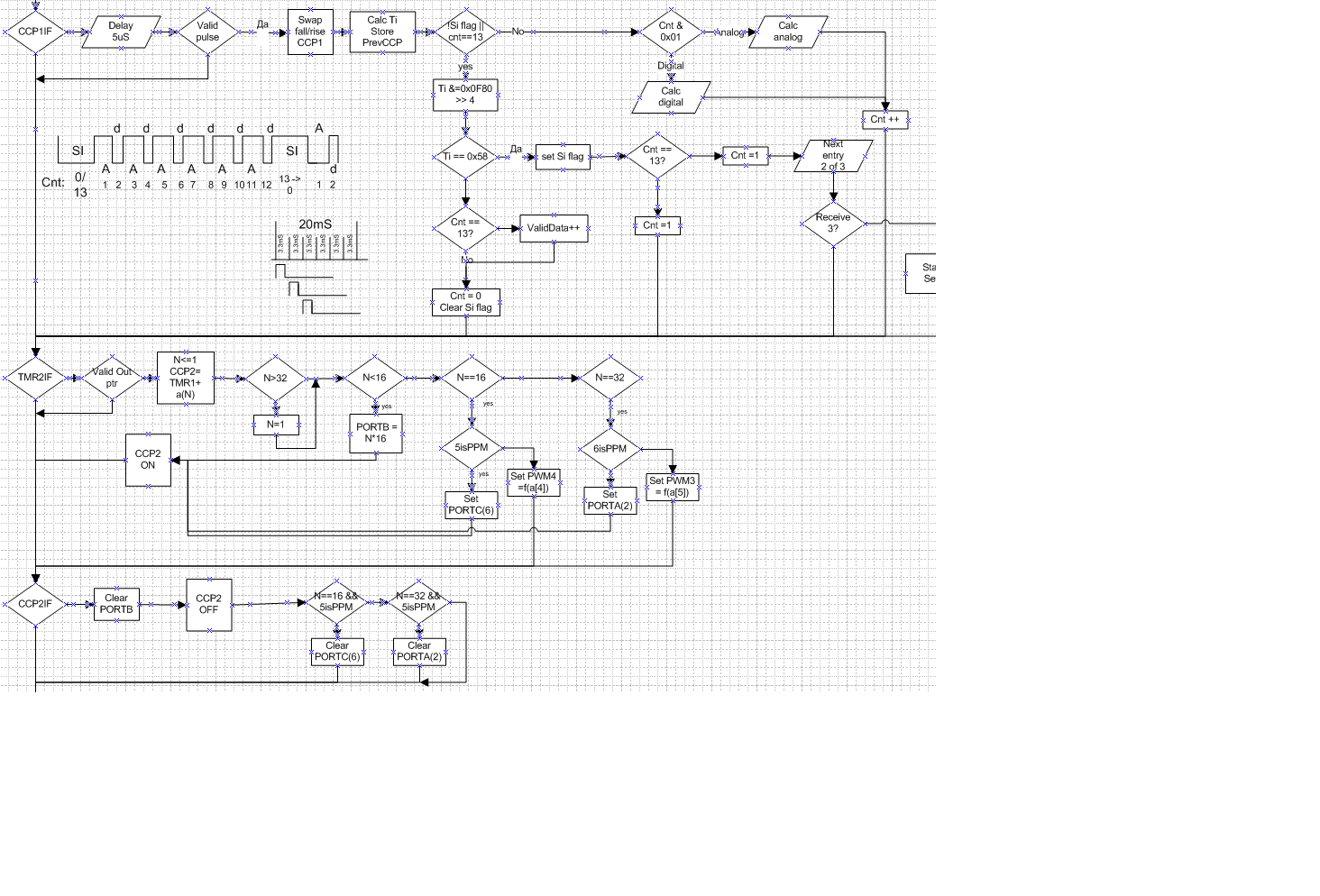Select the TMR2IF diamond
This screenshot has height=896, width=1320.
(35, 378)
